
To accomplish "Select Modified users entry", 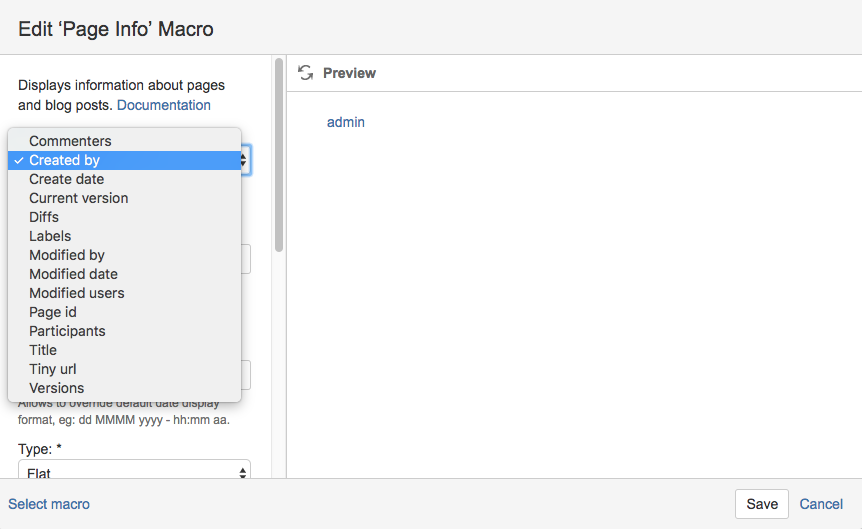I will click(x=124, y=293).
